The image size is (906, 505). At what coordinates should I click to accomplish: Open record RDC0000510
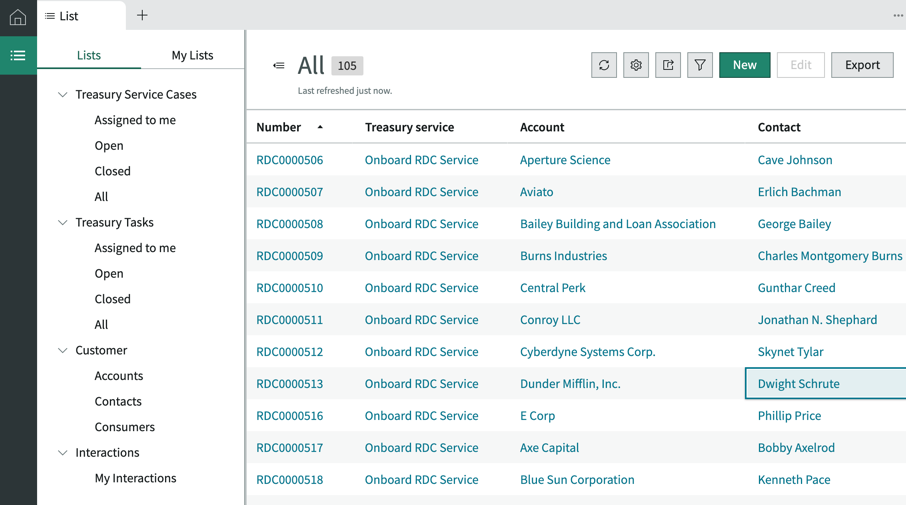pyautogui.click(x=289, y=288)
